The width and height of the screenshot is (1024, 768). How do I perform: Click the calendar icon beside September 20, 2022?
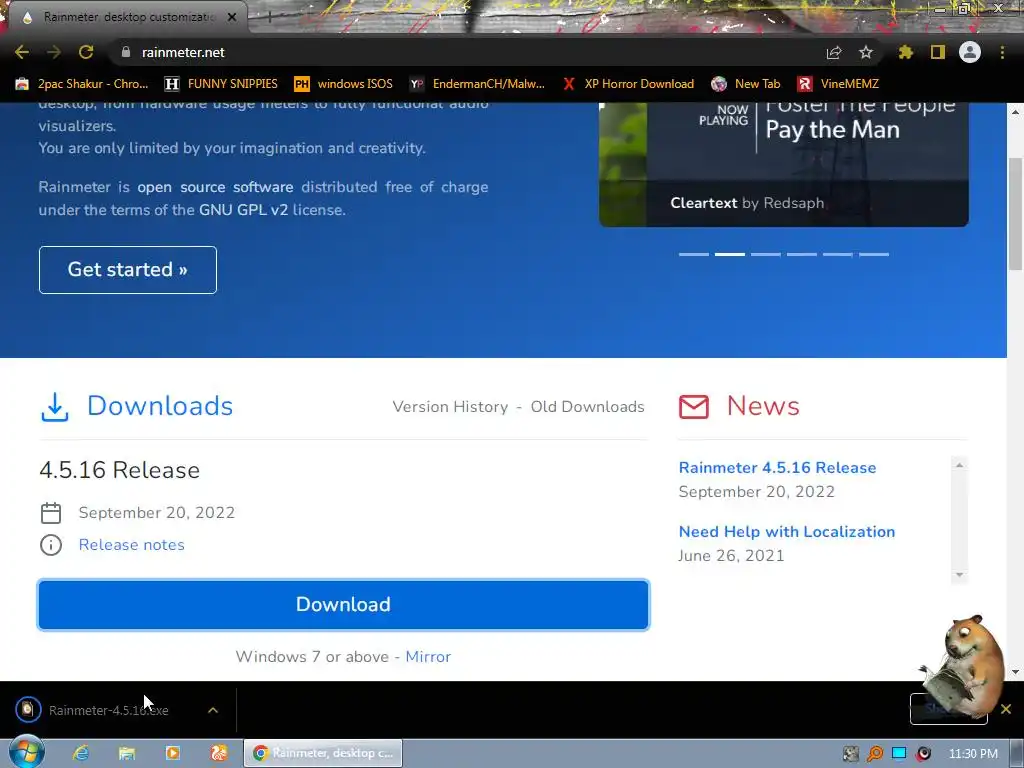click(x=51, y=513)
